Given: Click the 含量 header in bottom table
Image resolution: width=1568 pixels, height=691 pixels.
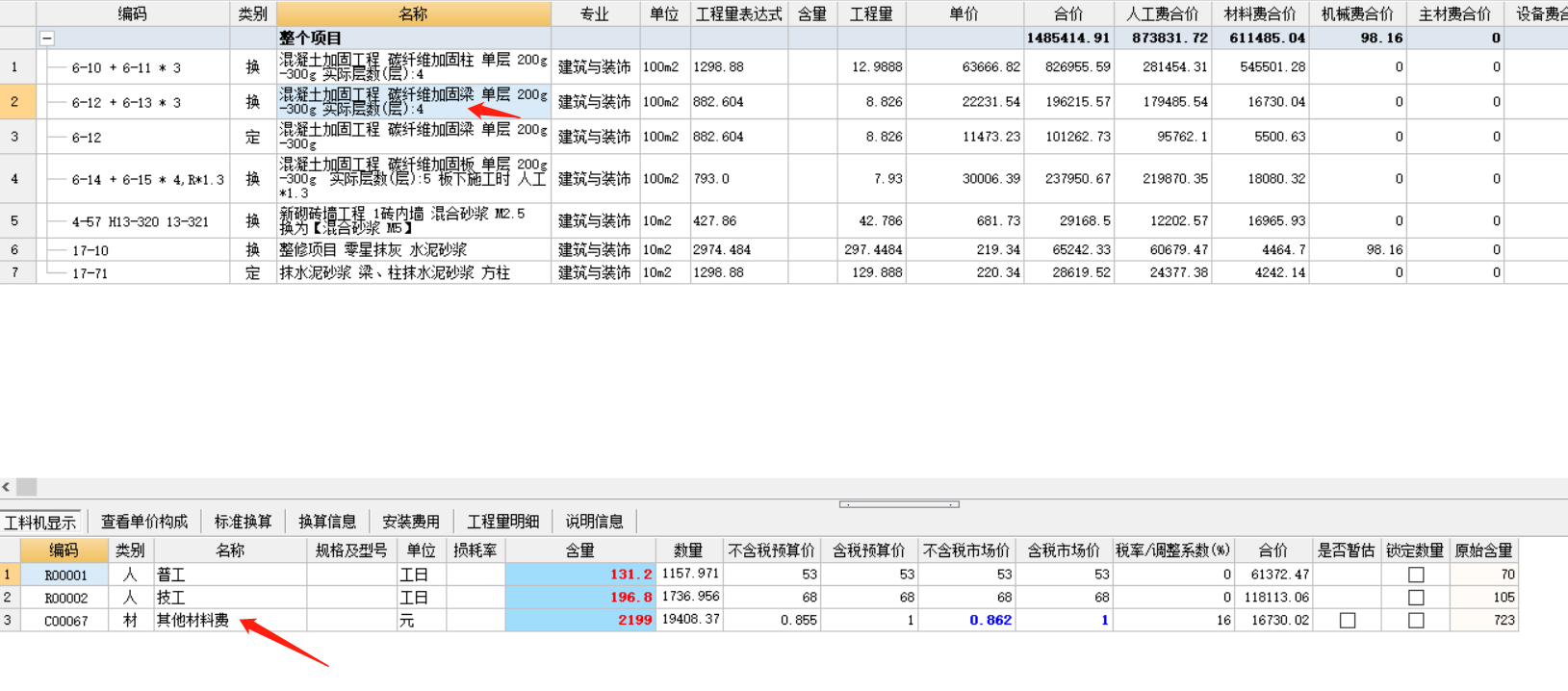Looking at the screenshot, I should click(580, 550).
